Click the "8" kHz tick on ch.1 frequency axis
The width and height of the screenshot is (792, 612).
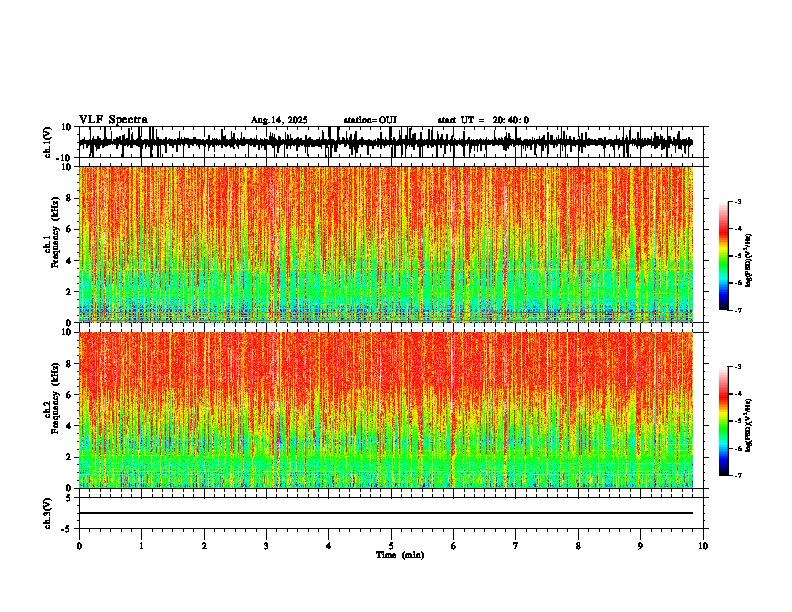click(70, 198)
